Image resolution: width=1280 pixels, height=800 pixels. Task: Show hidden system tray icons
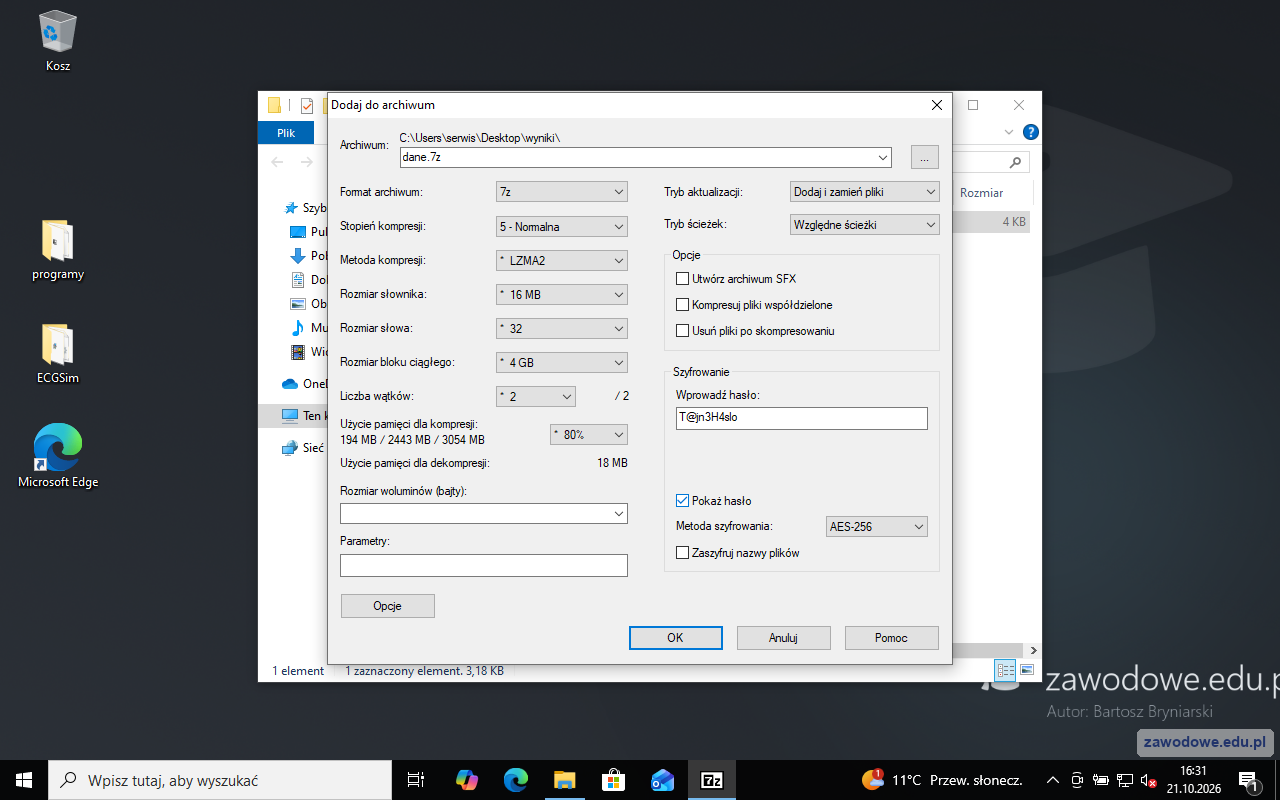[1052, 780]
